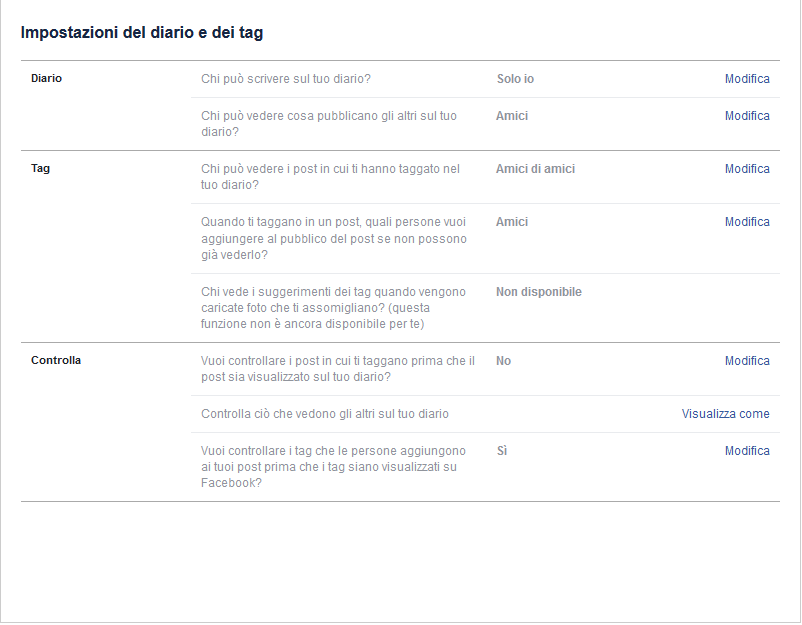Click the Non disponibile value
This screenshot has height=625, width=802.
(539, 292)
